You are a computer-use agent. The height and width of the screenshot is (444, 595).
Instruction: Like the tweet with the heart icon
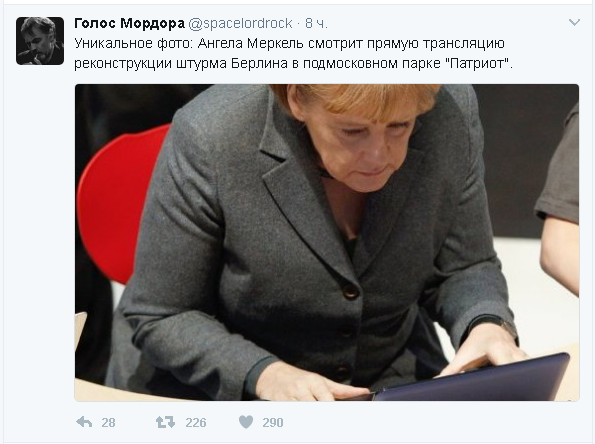[246, 422]
